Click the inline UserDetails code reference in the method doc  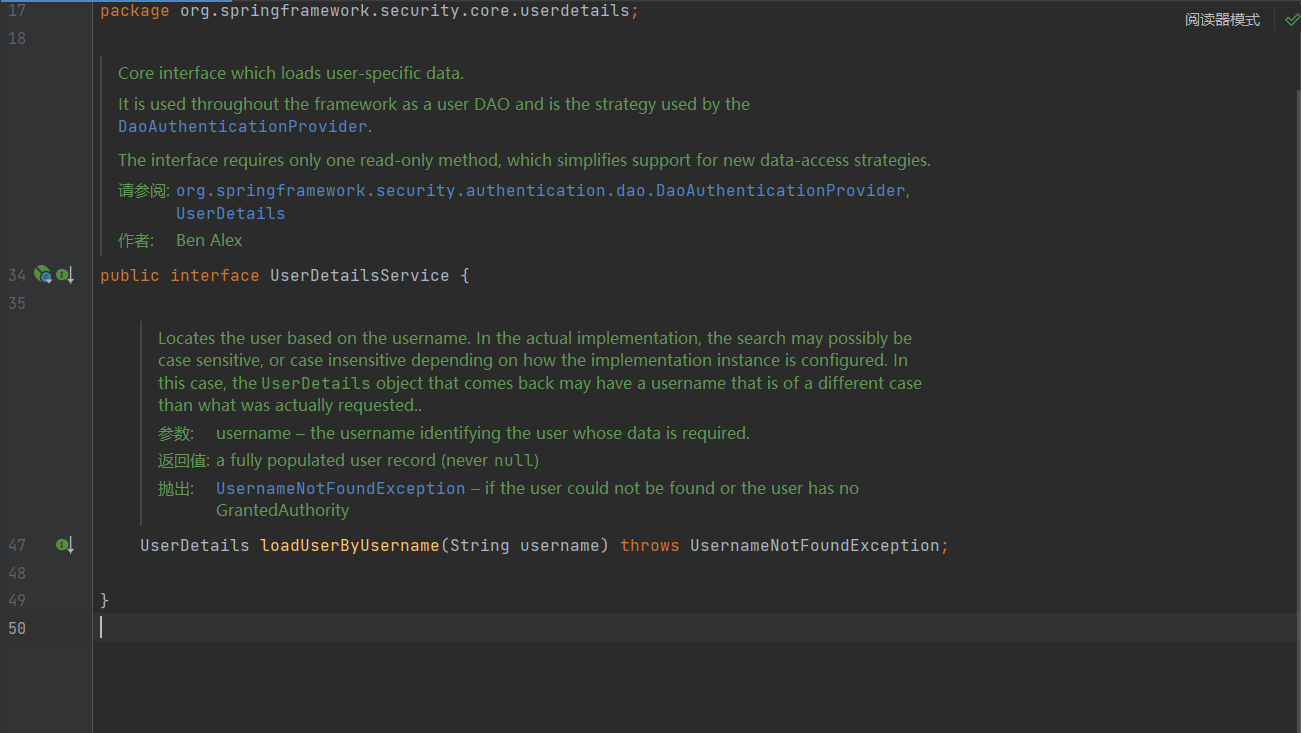click(316, 383)
